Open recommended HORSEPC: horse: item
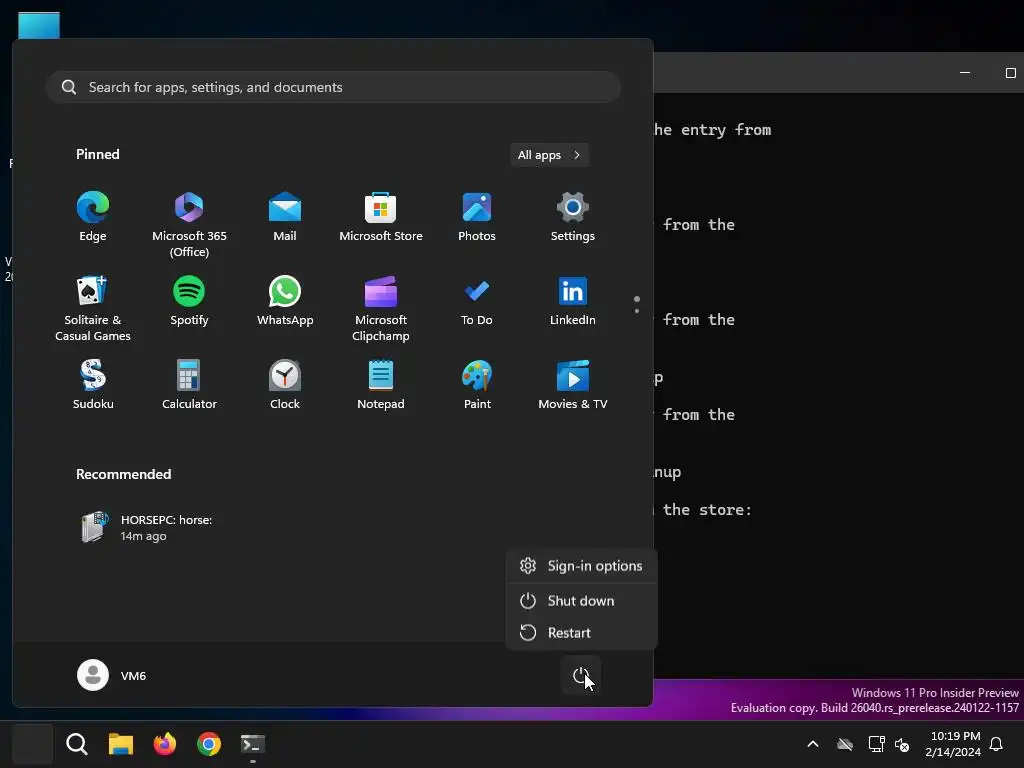1024x768 pixels. [x=147, y=528]
